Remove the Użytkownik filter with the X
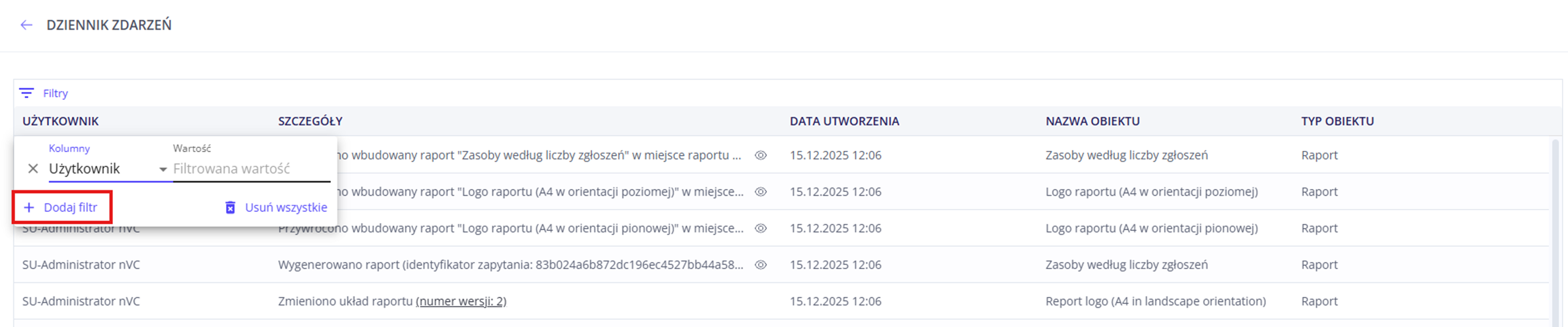 click(33, 169)
